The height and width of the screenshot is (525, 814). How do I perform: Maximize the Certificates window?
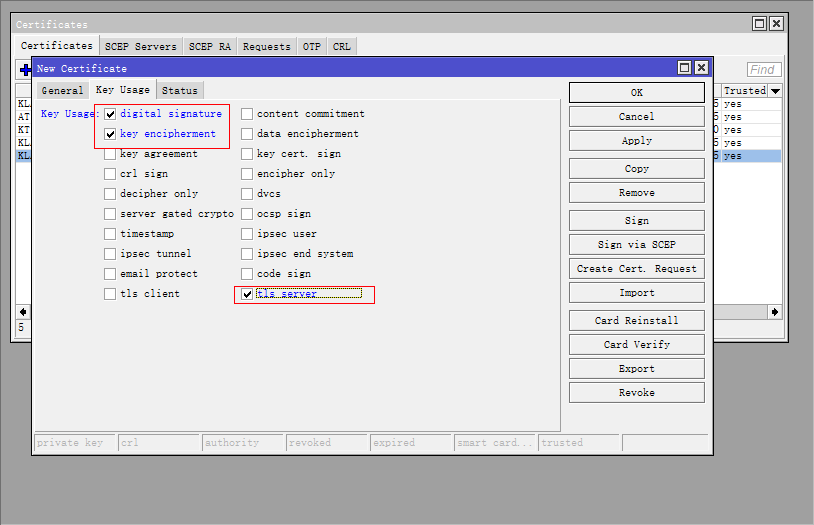pos(760,24)
